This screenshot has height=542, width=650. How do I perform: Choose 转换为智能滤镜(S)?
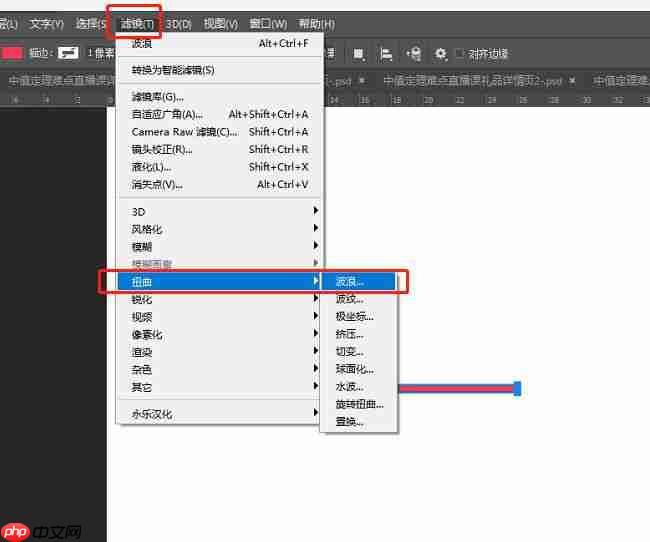coord(220,70)
